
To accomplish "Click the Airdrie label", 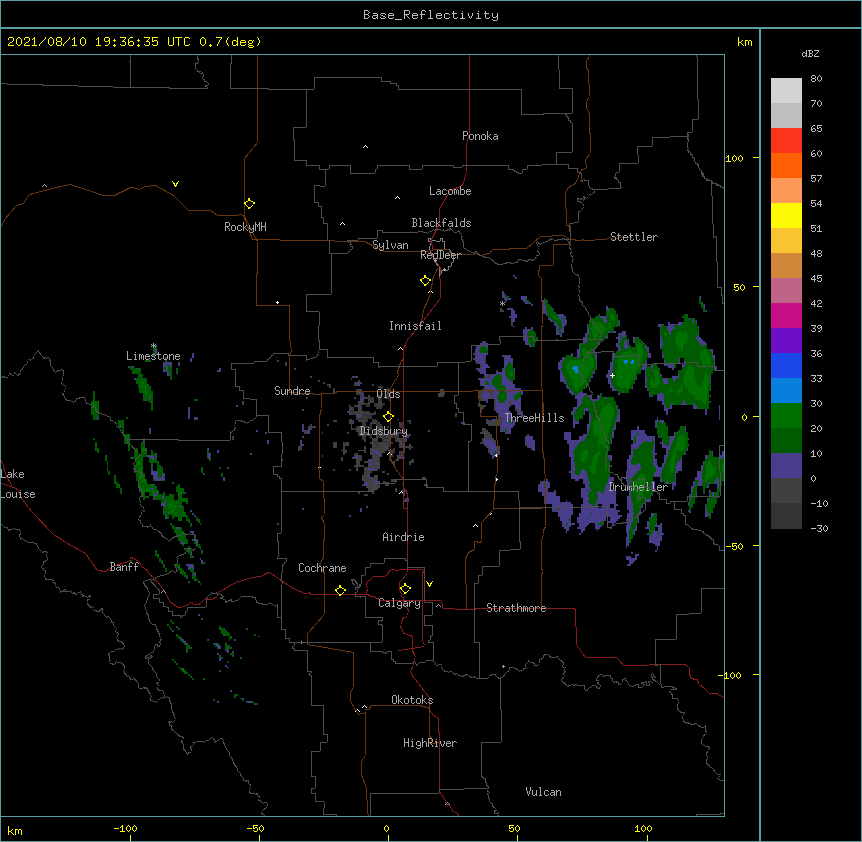I will tap(403, 537).
